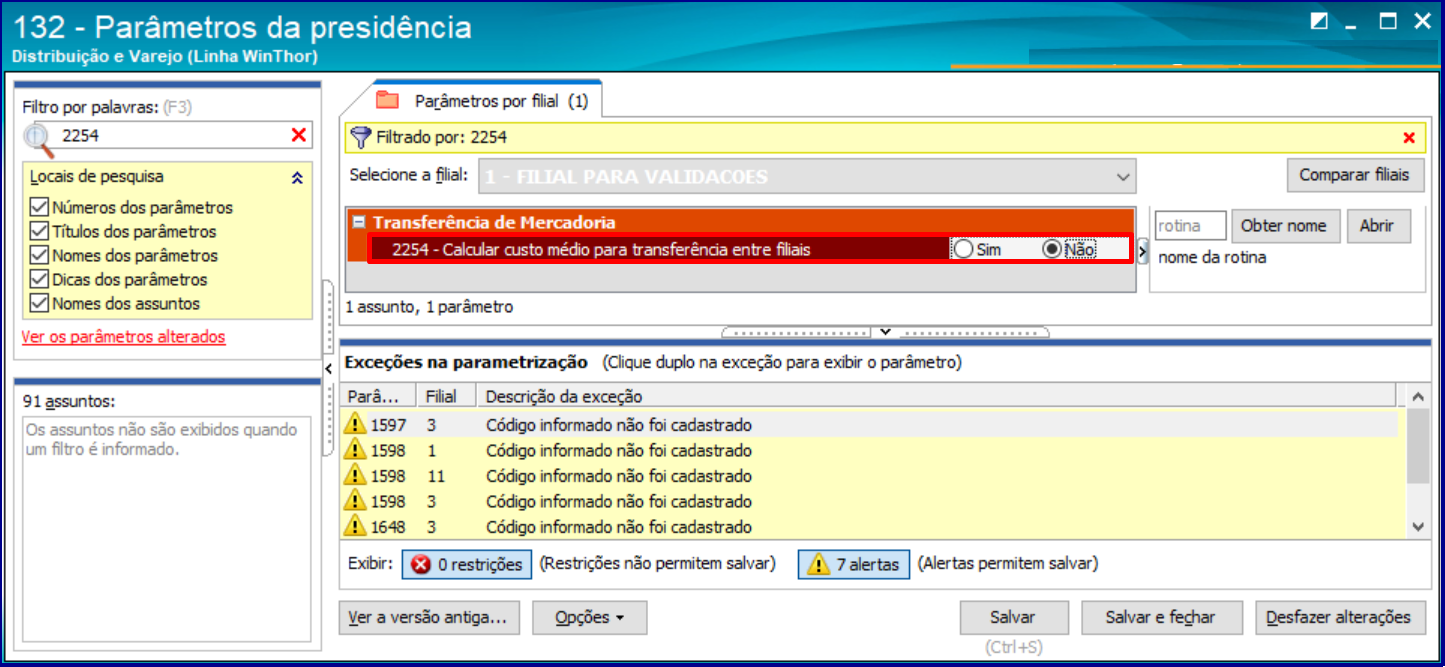Viewport: 1445px width, 667px height.
Task: Click the 'Abrir' button
Action: tap(1377, 226)
